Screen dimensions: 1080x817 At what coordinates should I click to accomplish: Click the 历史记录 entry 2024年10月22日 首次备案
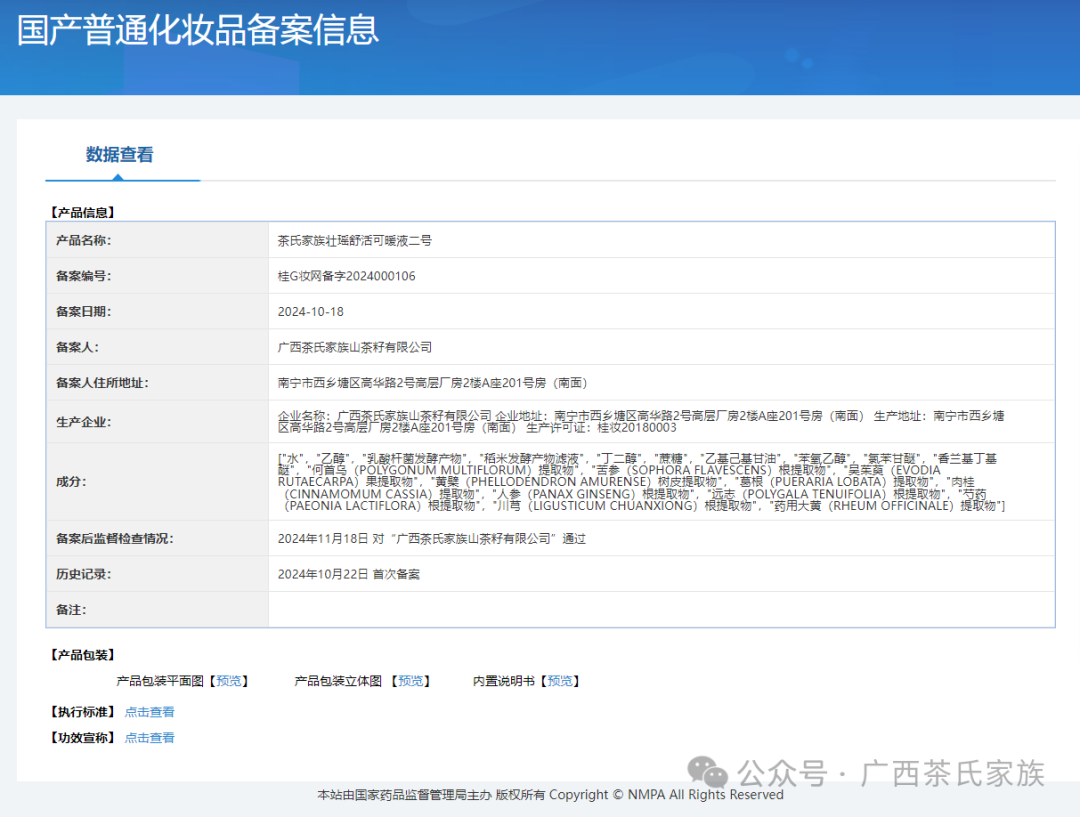click(348, 574)
